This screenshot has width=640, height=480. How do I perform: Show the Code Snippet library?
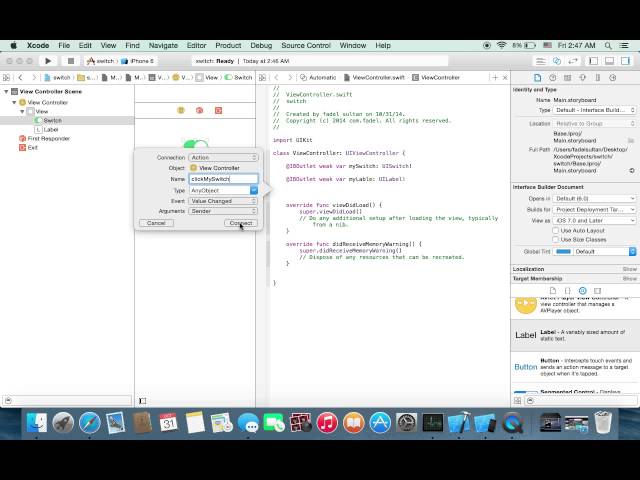567,291
